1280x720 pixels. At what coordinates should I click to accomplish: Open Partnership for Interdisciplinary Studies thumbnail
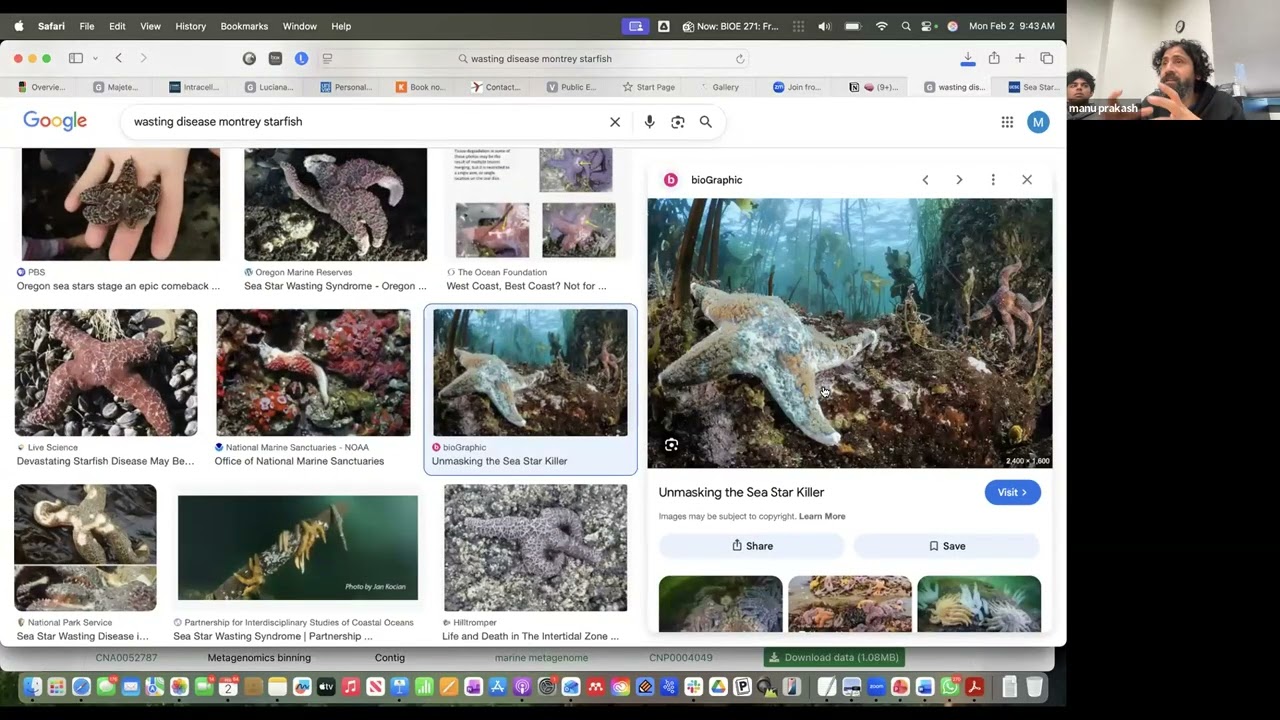(298, 548)
